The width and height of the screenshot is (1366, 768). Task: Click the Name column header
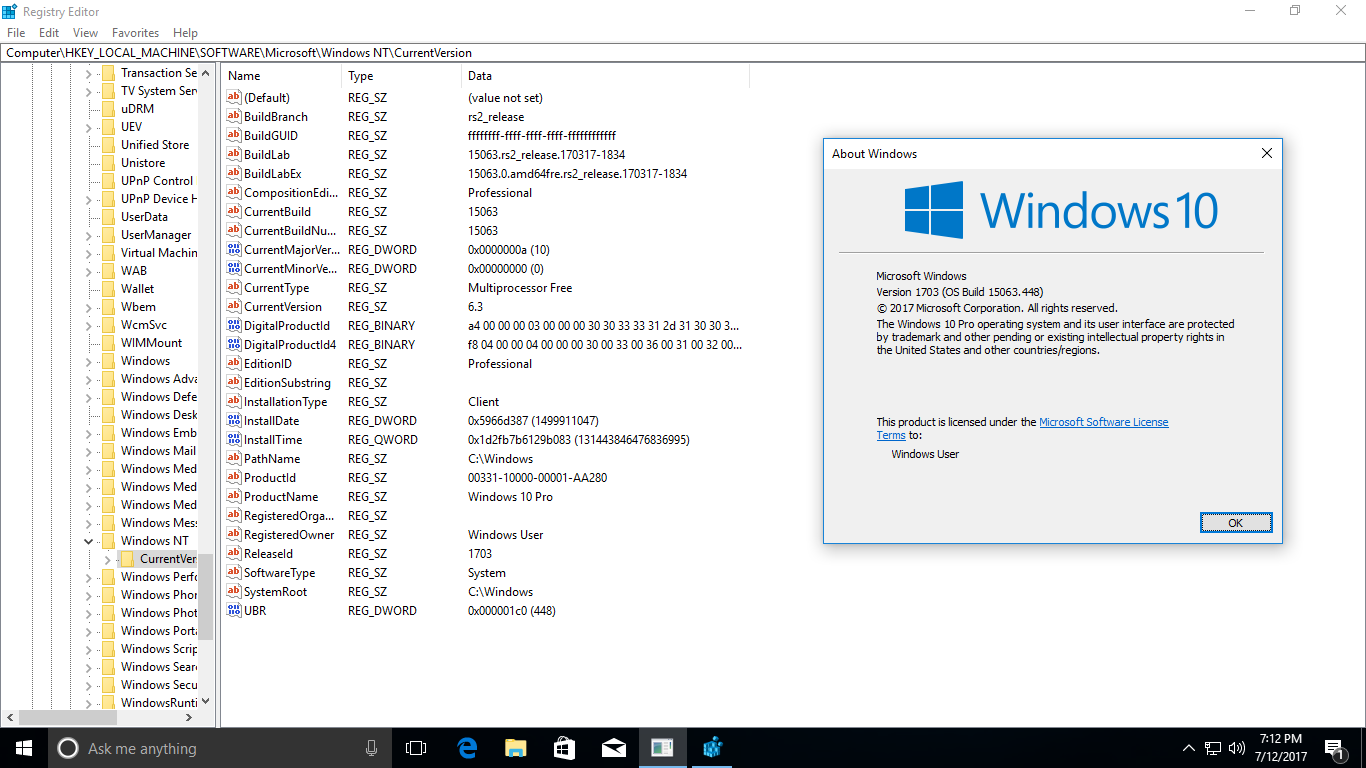pos(282,76)
